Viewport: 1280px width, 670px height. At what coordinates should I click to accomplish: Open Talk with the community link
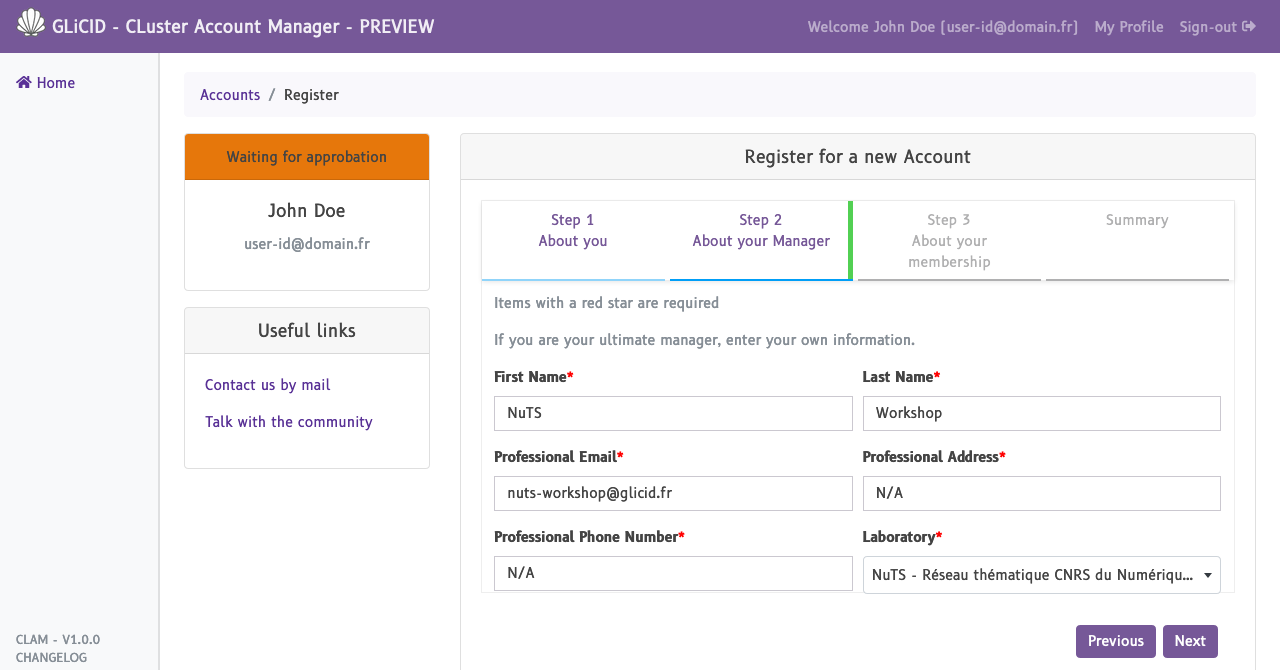(288, 422)
